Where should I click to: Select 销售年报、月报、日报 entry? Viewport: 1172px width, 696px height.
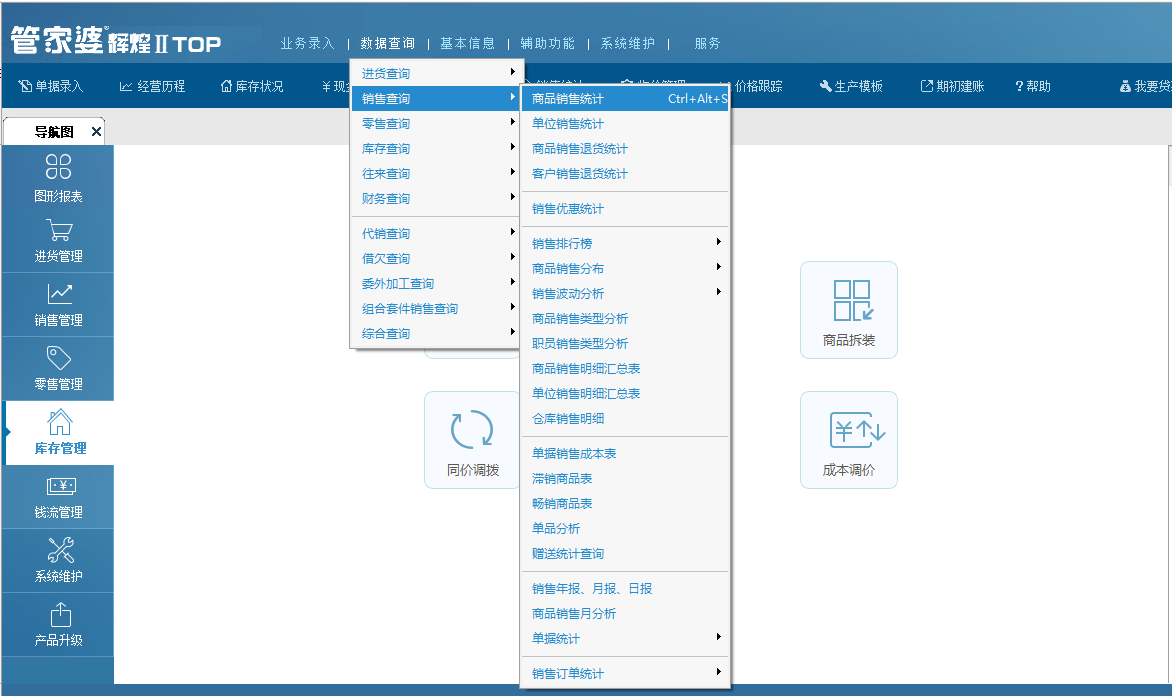(x=625, y=588)
